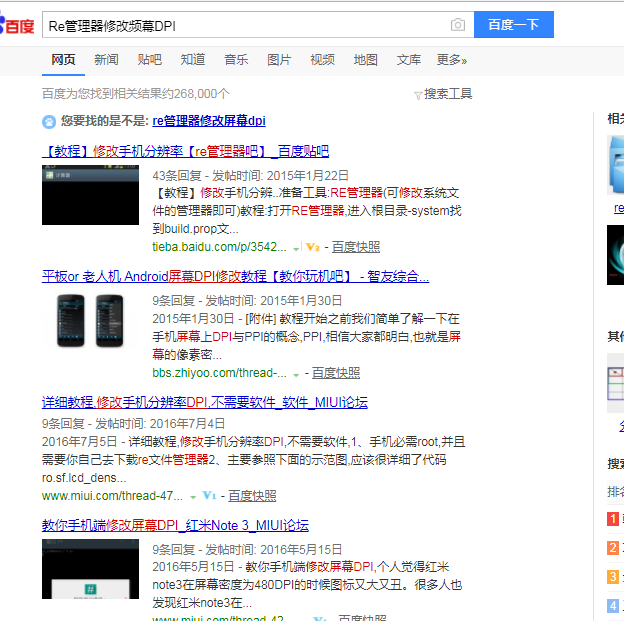Open result 【教程】修改手机分辨率 贴吧

[185, 151]
